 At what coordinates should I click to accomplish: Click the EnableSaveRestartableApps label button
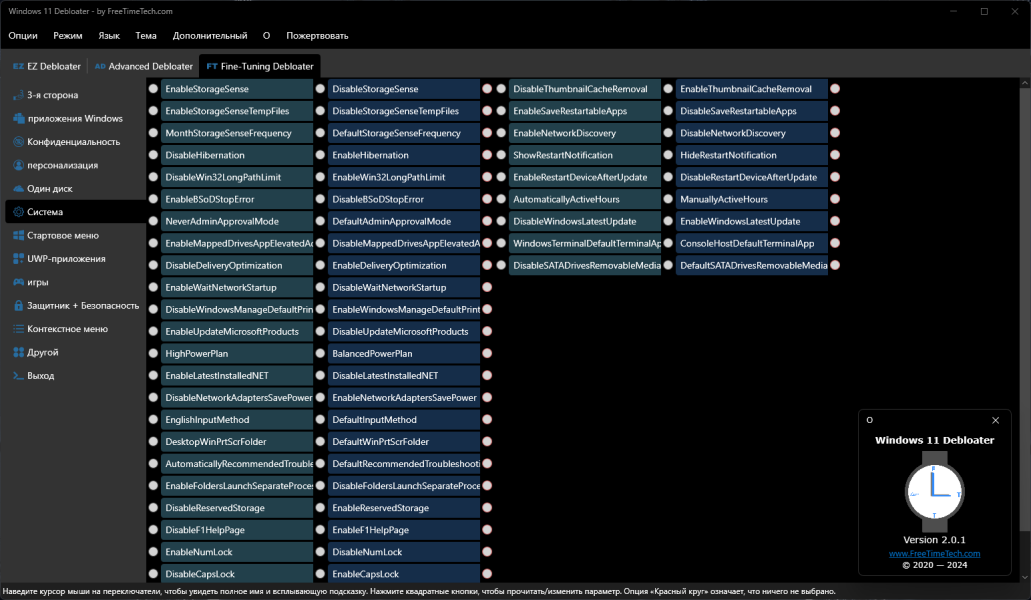(585, 111)
